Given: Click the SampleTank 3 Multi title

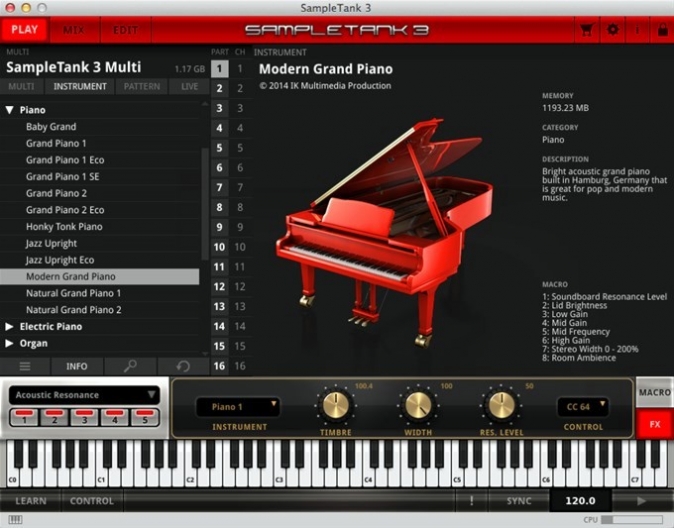Looking at the screenshot, I should click(74, 68).
